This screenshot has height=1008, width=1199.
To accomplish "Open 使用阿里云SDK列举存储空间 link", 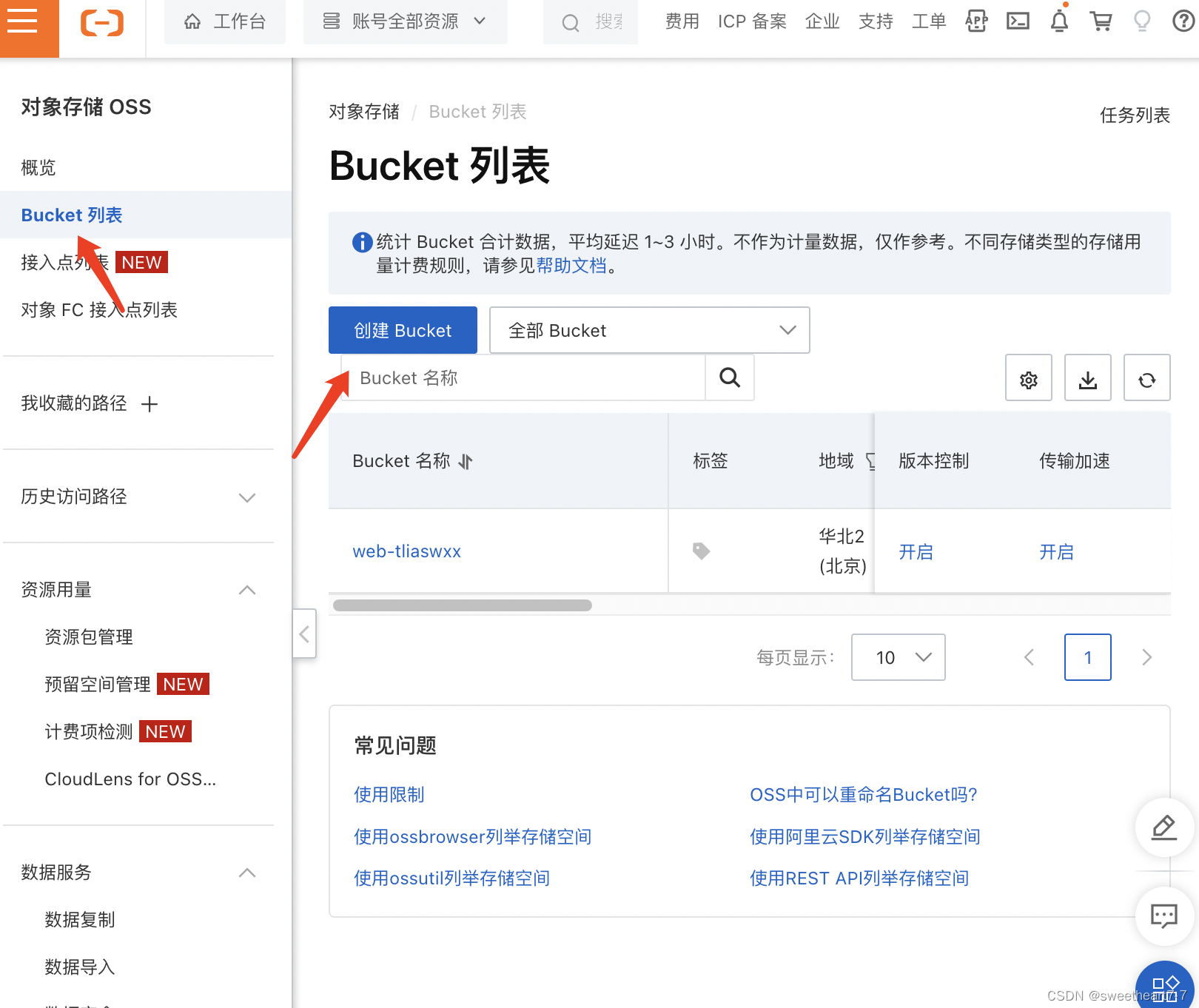I will click(865, 837).
